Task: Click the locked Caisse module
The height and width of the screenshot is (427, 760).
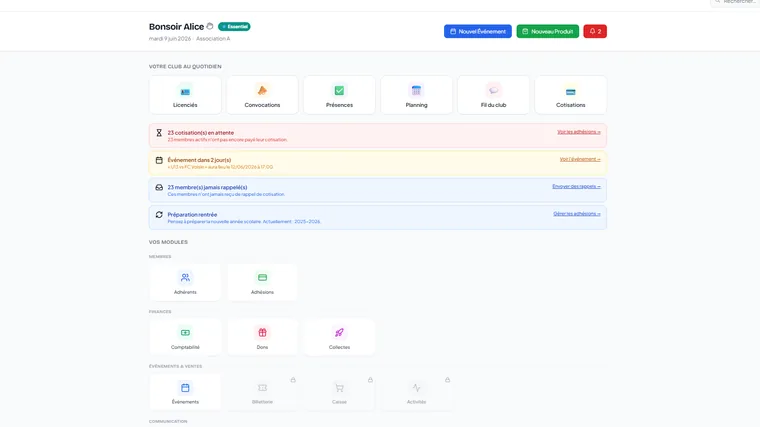Action: [x=339, y=392]
